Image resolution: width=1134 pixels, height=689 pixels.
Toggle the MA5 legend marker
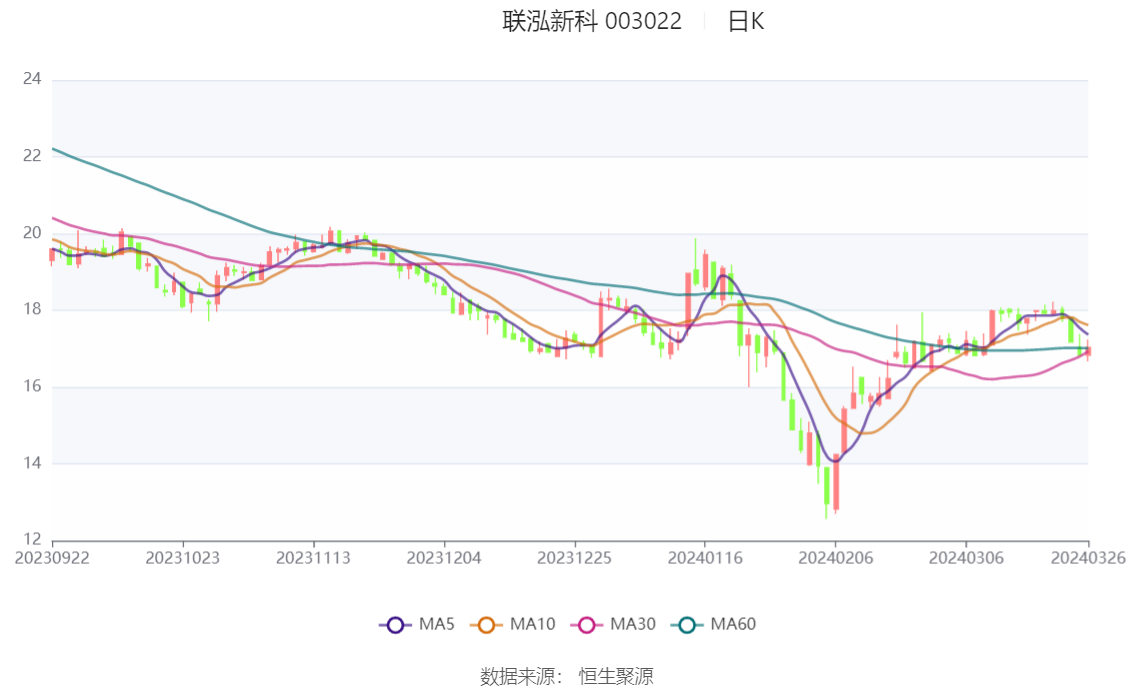pos(395,625)
